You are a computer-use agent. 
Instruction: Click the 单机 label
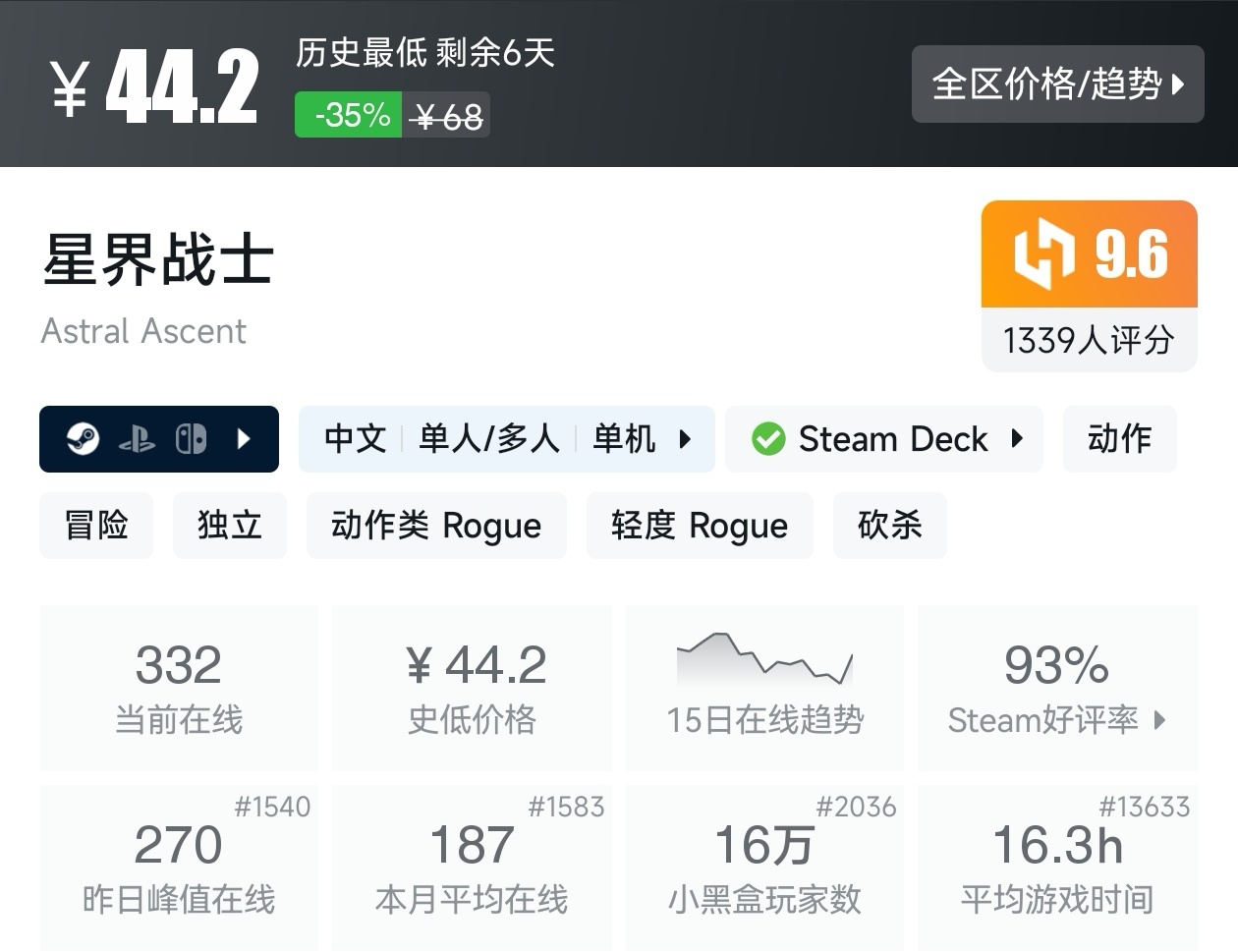(624, 439)
